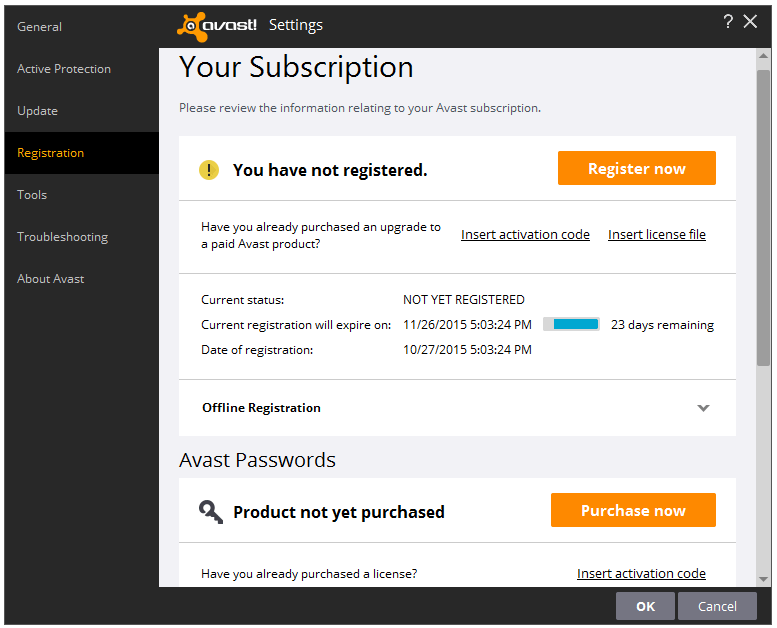777x628 pixels.
Task: Open help with the question mark icon
Action: (x=728, y=22)
